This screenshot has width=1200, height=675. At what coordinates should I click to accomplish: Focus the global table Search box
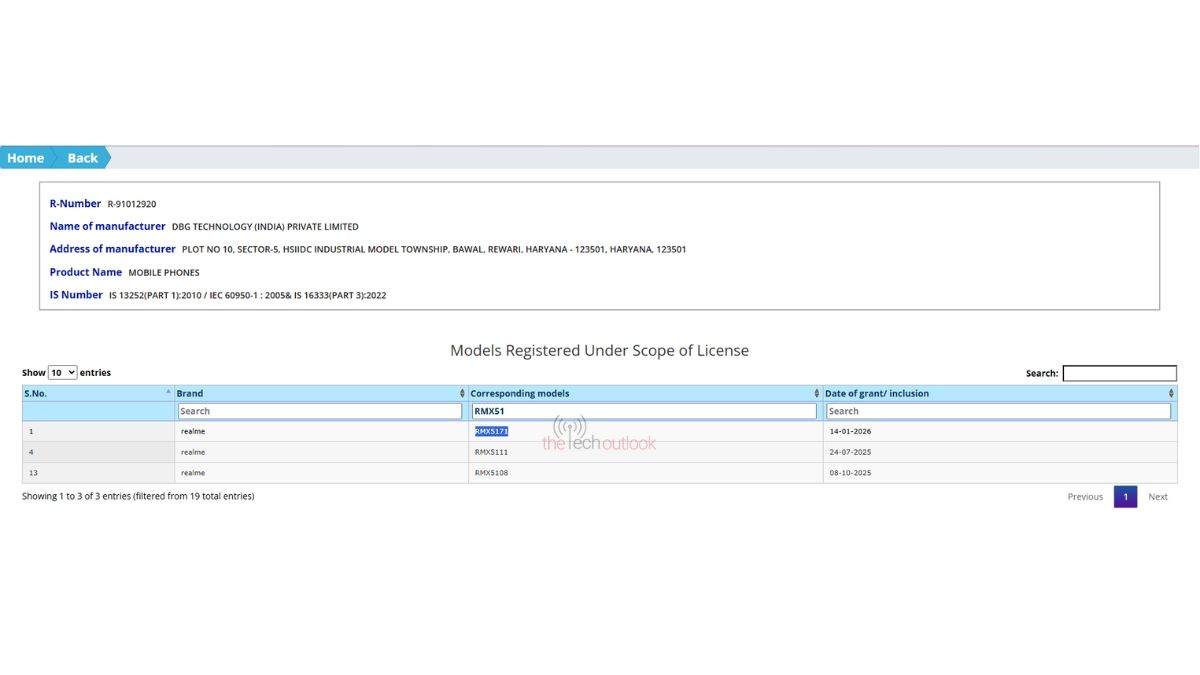tap(1119, 373)
